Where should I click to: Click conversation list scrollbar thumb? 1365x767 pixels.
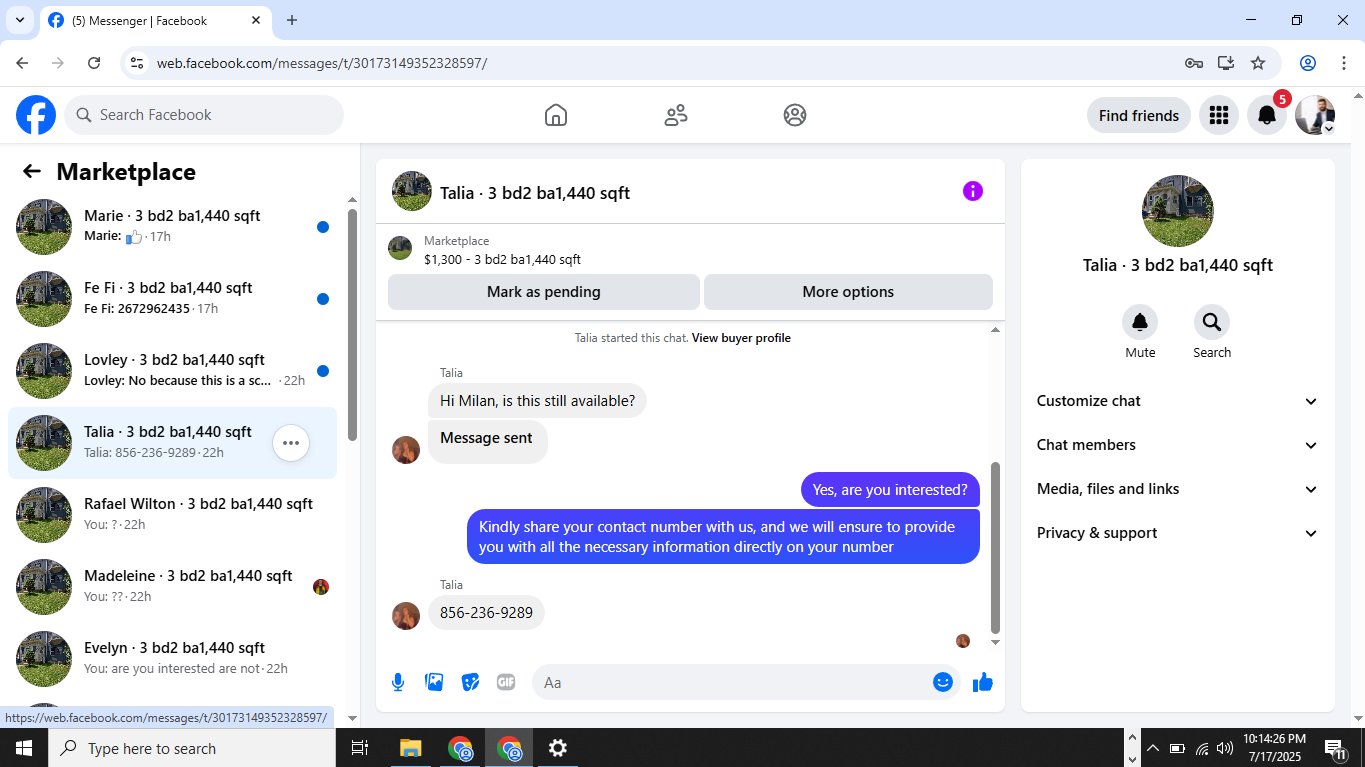(x=352, y=325)
